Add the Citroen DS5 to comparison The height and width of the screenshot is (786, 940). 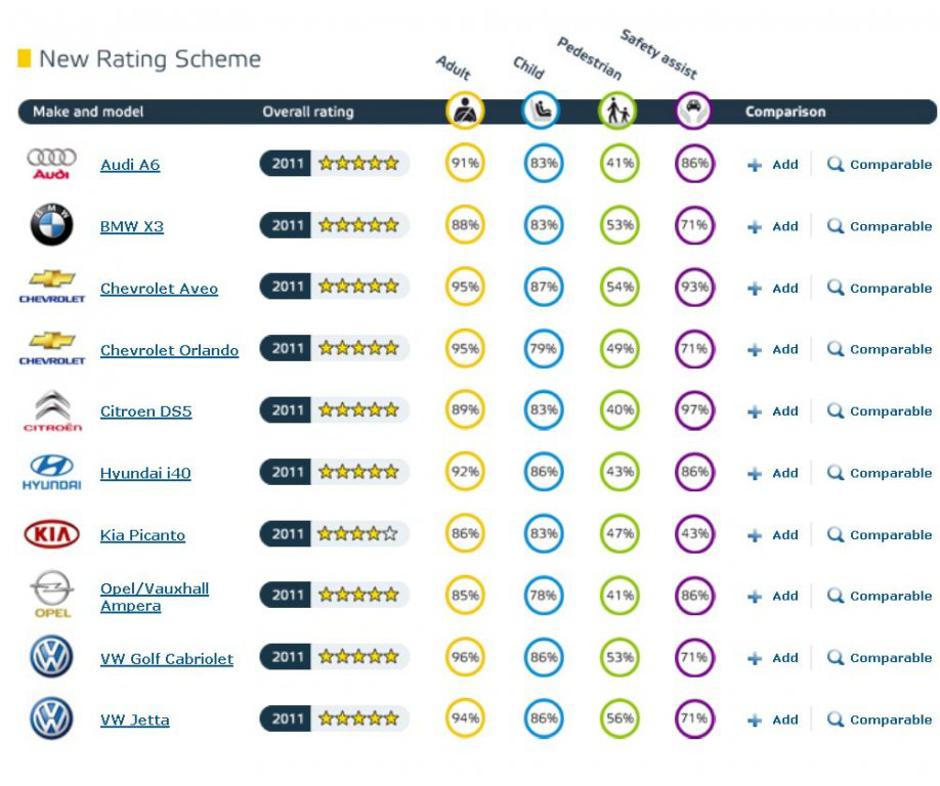click(x=773, y=411)
